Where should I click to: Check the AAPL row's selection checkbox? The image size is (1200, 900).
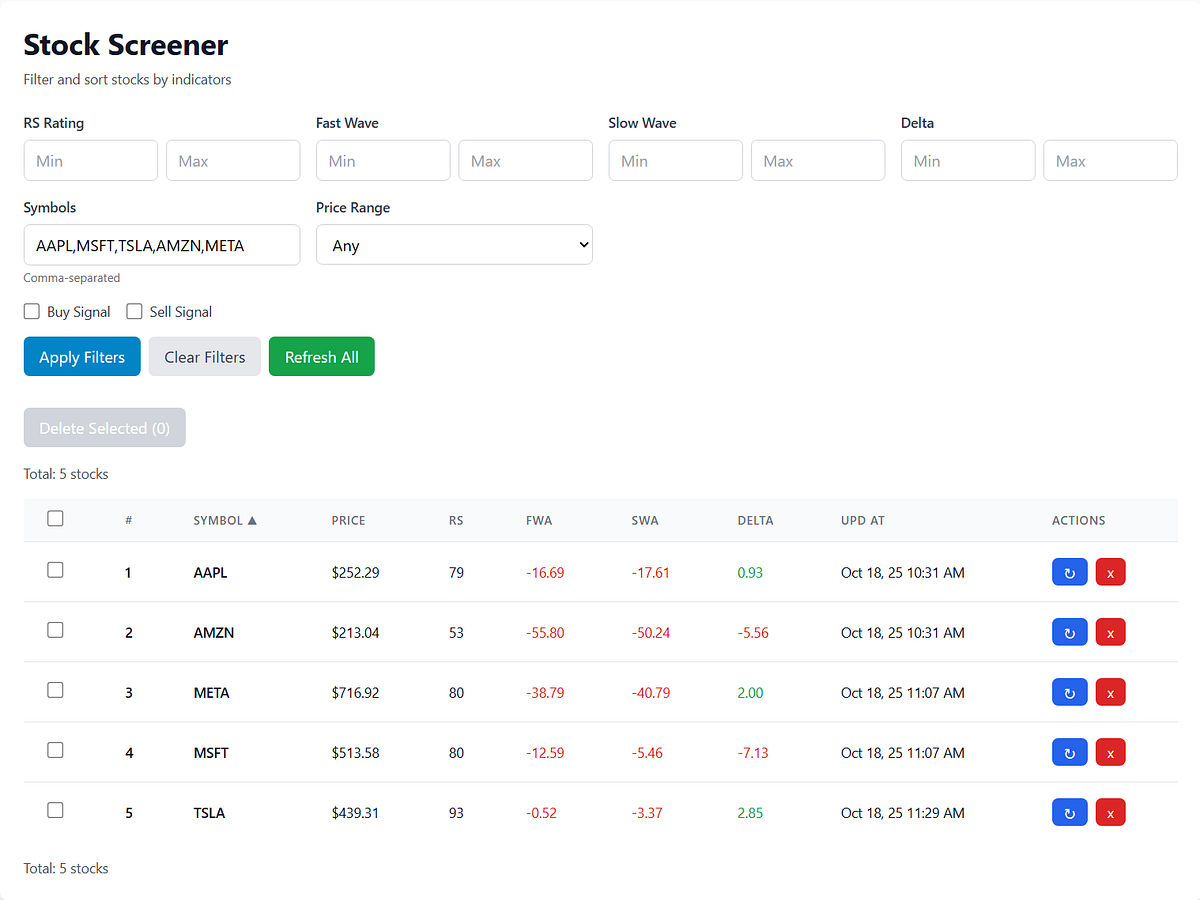tap(55, 570)
